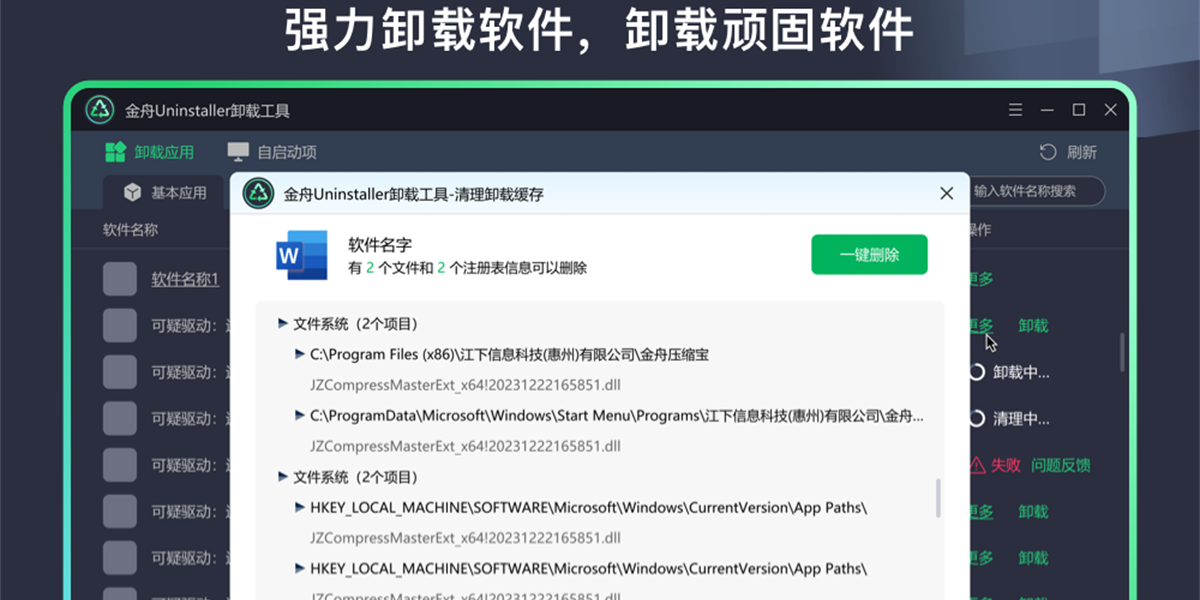The width and height of the screenshot is (1200, 600).
Task: Click the 软件名称1 link in the list
Action: pyautogui.click(x=185, y=279)
